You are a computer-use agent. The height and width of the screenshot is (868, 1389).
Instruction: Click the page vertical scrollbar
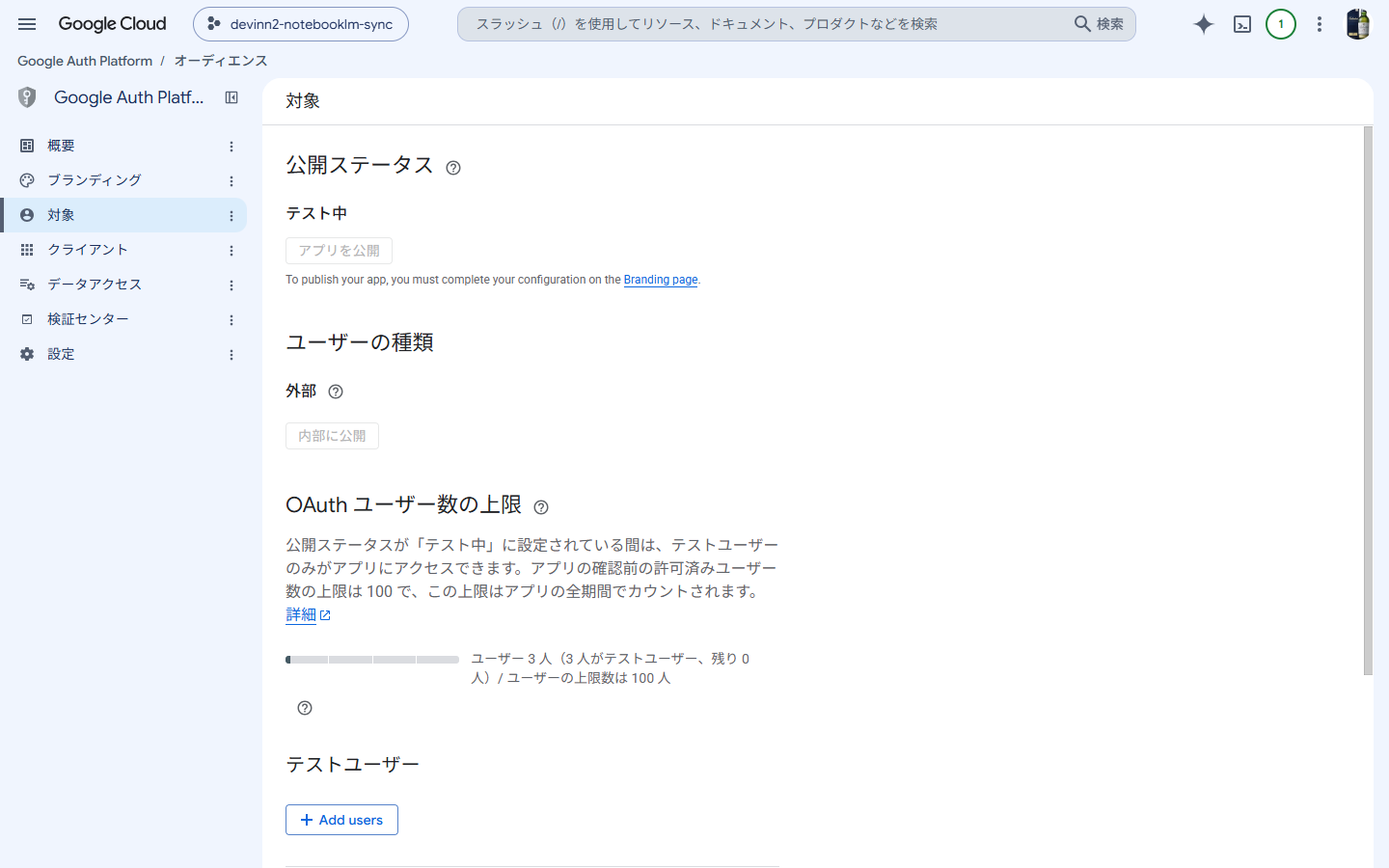(x=1368, y=400)
